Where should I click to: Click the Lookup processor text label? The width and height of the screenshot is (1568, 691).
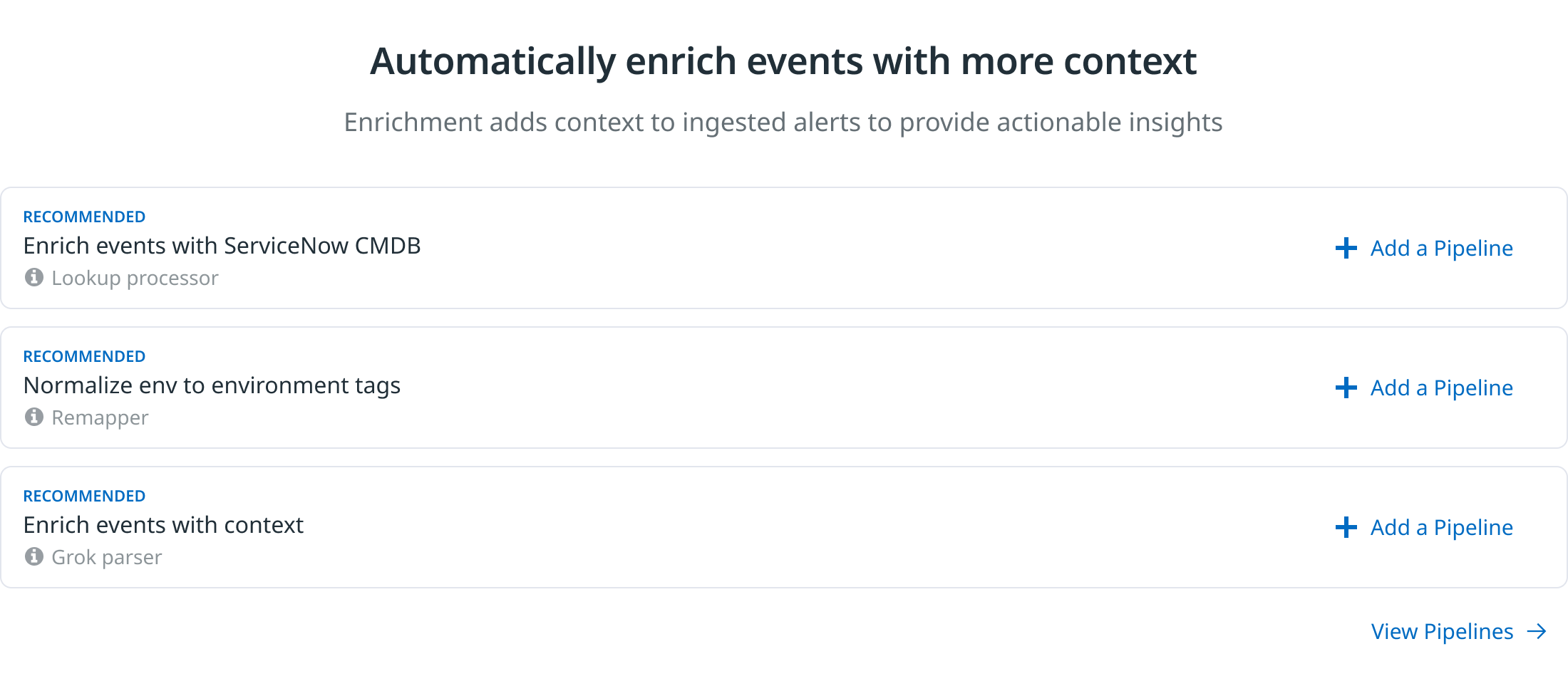pos(134,278)
